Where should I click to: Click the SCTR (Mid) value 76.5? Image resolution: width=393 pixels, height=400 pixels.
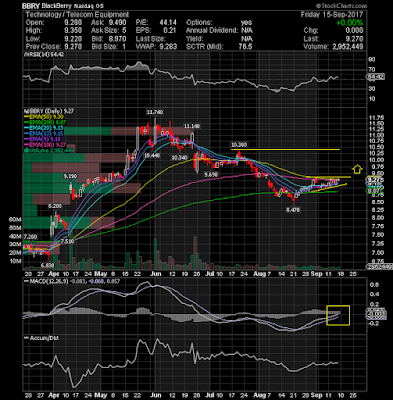pyautogui.click(x=245, y=47)
